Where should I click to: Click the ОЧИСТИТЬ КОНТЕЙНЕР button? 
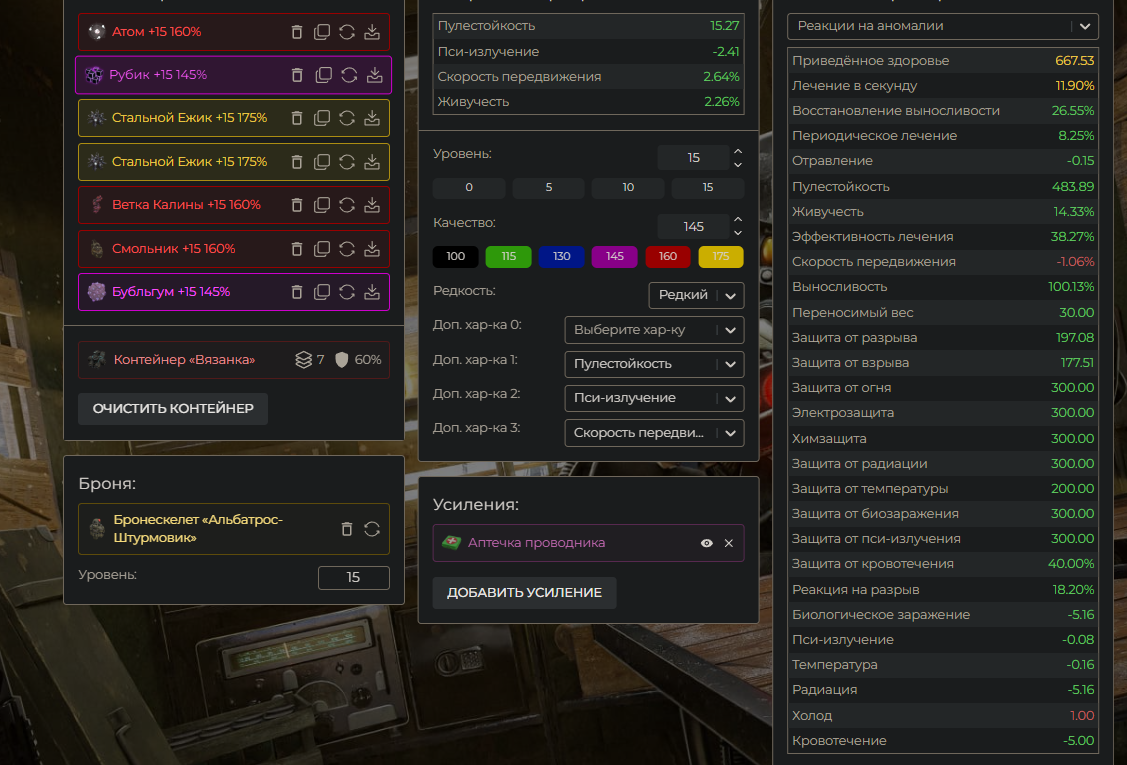coord(173,409)
